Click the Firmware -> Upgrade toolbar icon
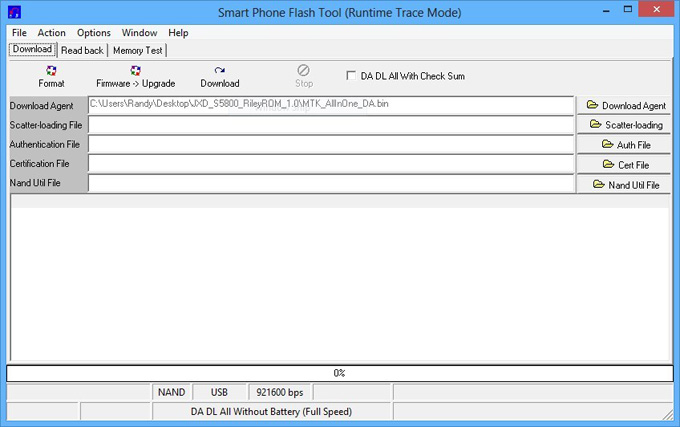The height and width of the screenshot is (427, 680). [136, 71]
